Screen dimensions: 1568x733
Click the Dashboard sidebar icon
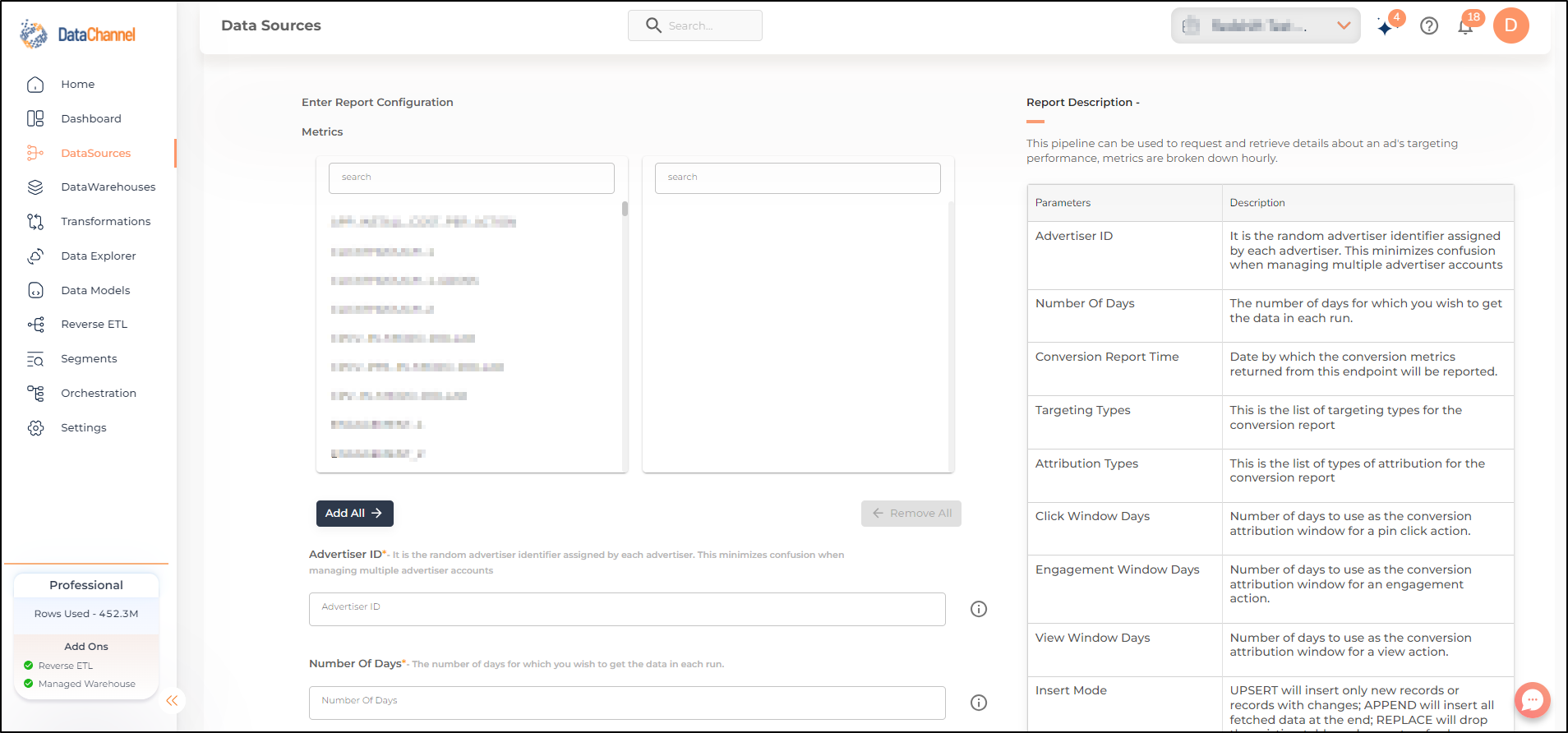tap(35, 118)
